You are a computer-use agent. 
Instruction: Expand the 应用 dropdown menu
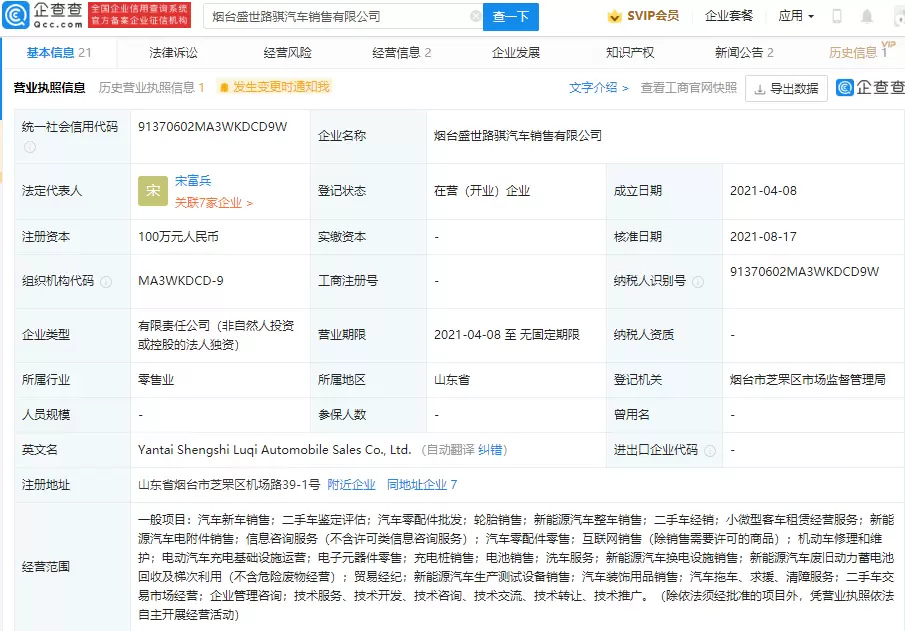pyautogui.click(x=796, y=17)
